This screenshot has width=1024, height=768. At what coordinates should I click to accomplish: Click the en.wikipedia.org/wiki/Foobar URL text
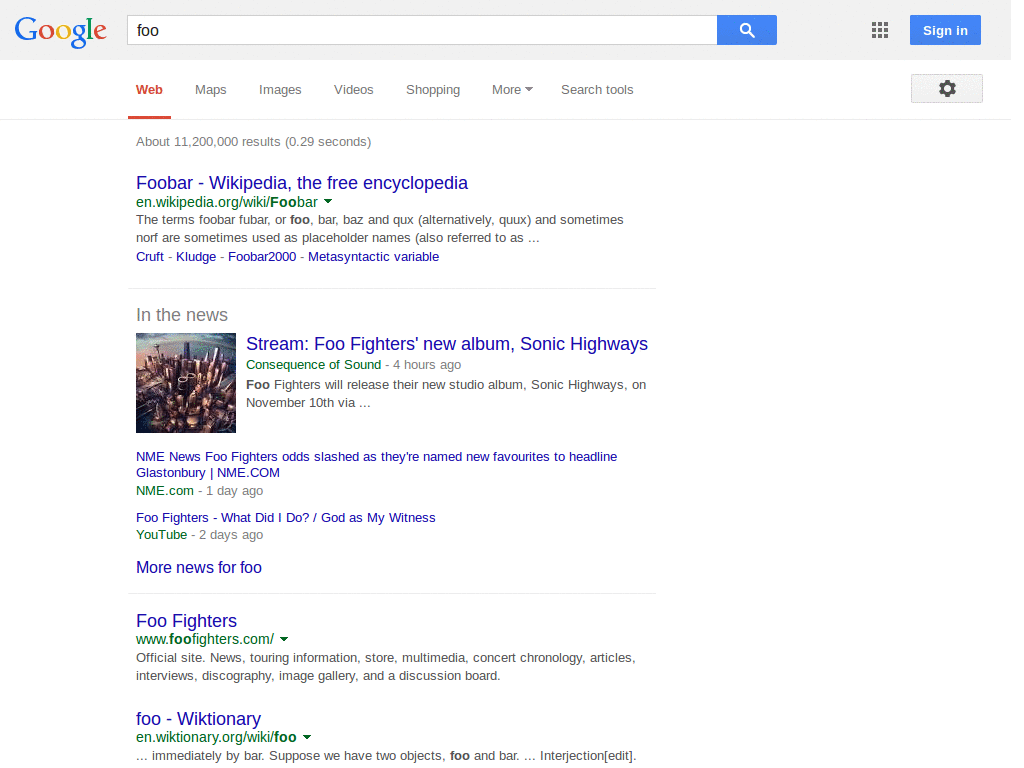tap(227, 202)
